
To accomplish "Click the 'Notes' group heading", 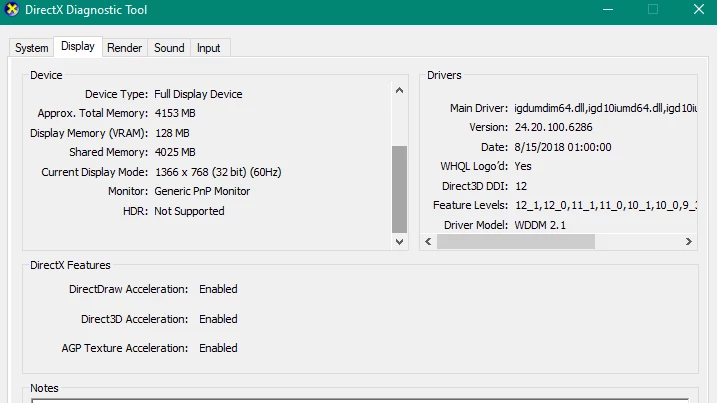I will coord(44,388).
